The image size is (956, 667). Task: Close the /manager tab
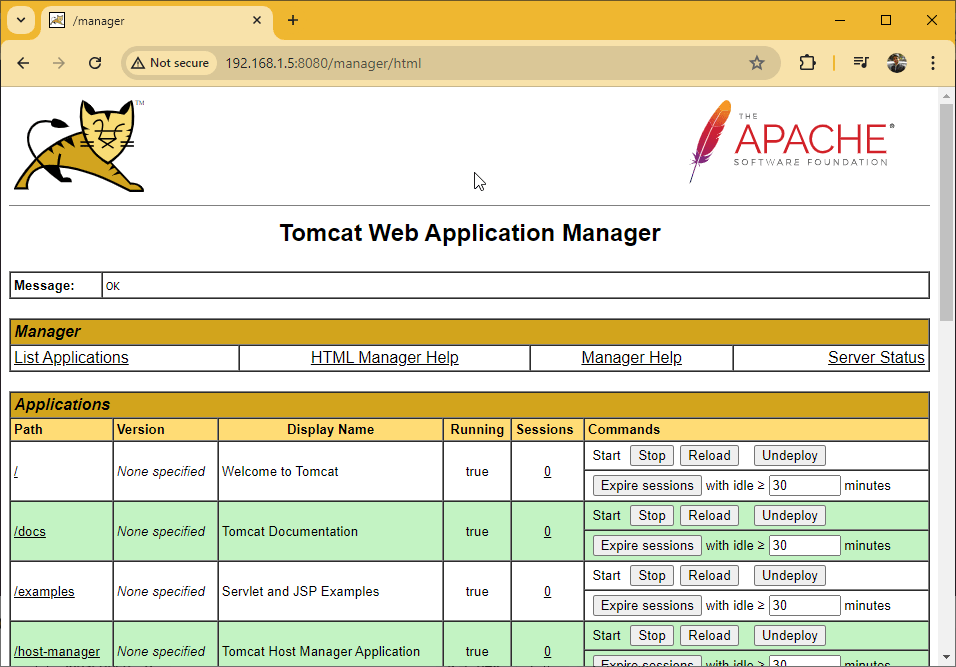click(x=257, y=20)
